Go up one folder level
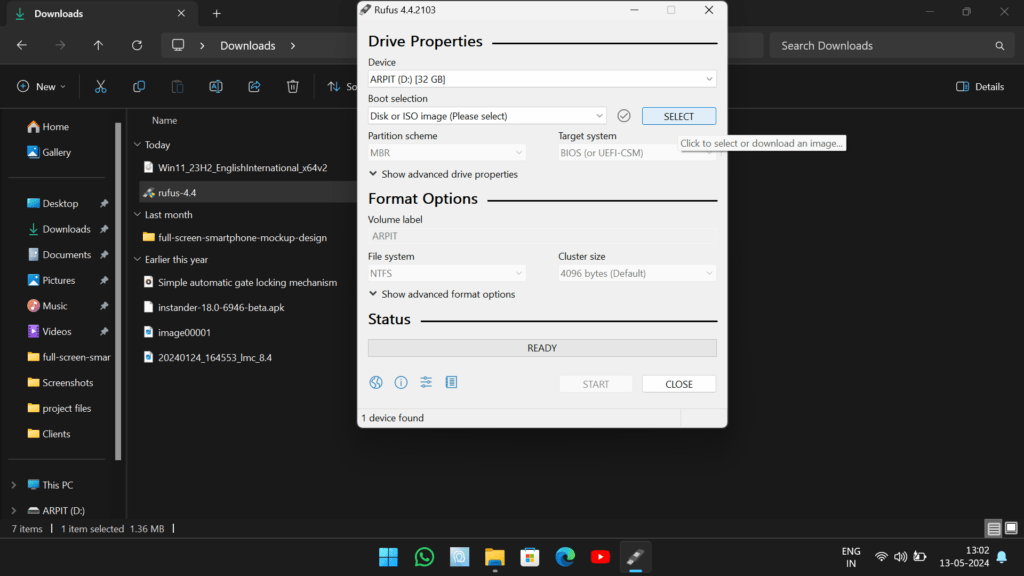1024x576 pixels. pos(98,45)
